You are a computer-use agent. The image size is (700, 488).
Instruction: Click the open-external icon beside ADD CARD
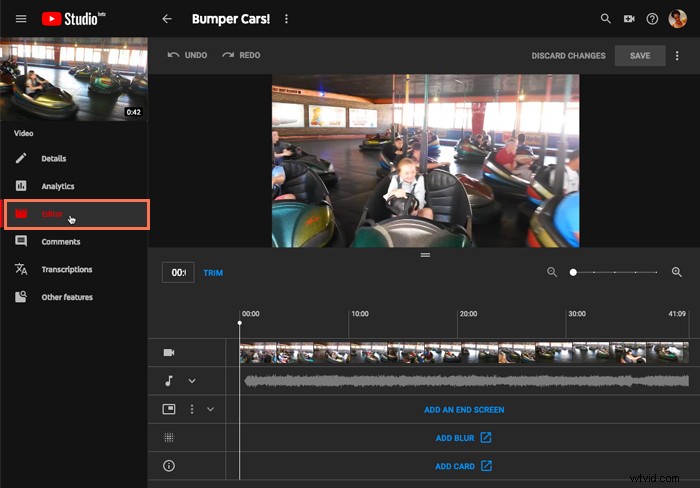pos(486,466)
